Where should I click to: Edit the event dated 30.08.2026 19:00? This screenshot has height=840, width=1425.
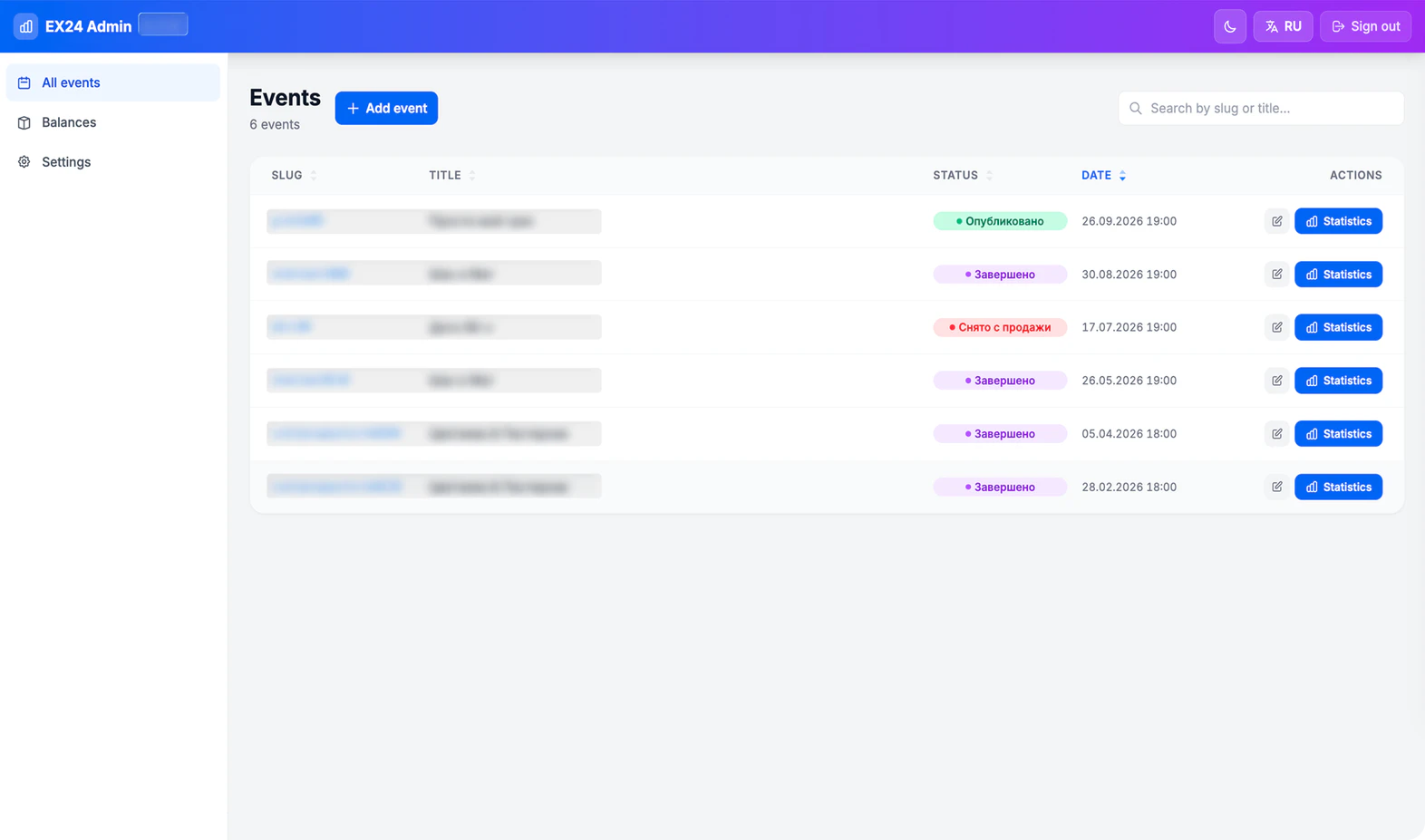pos(1276,275)
